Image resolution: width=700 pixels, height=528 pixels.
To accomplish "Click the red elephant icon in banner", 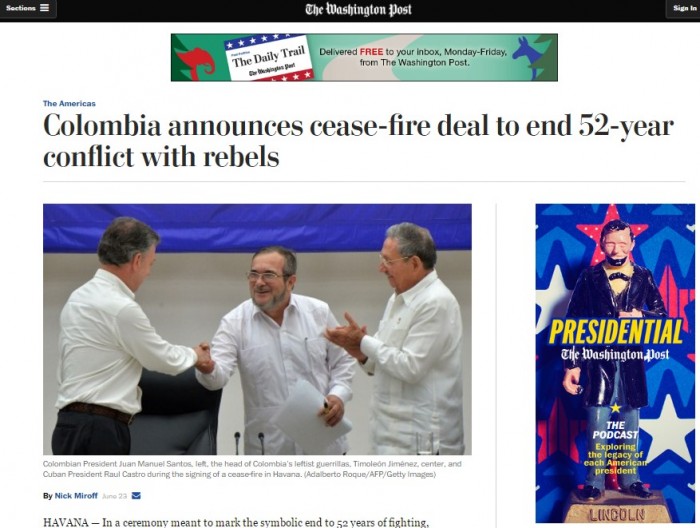I will click(196, 64).
